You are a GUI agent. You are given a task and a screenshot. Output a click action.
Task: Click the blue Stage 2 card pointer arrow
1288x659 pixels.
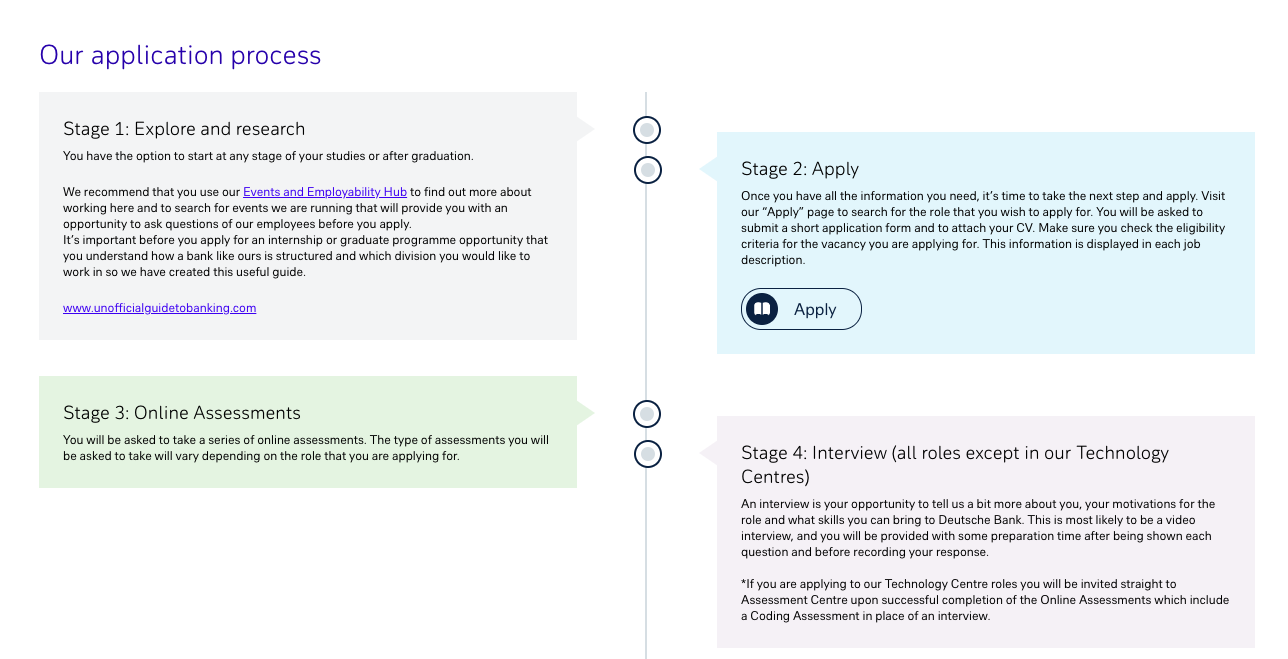click(708, 170)
